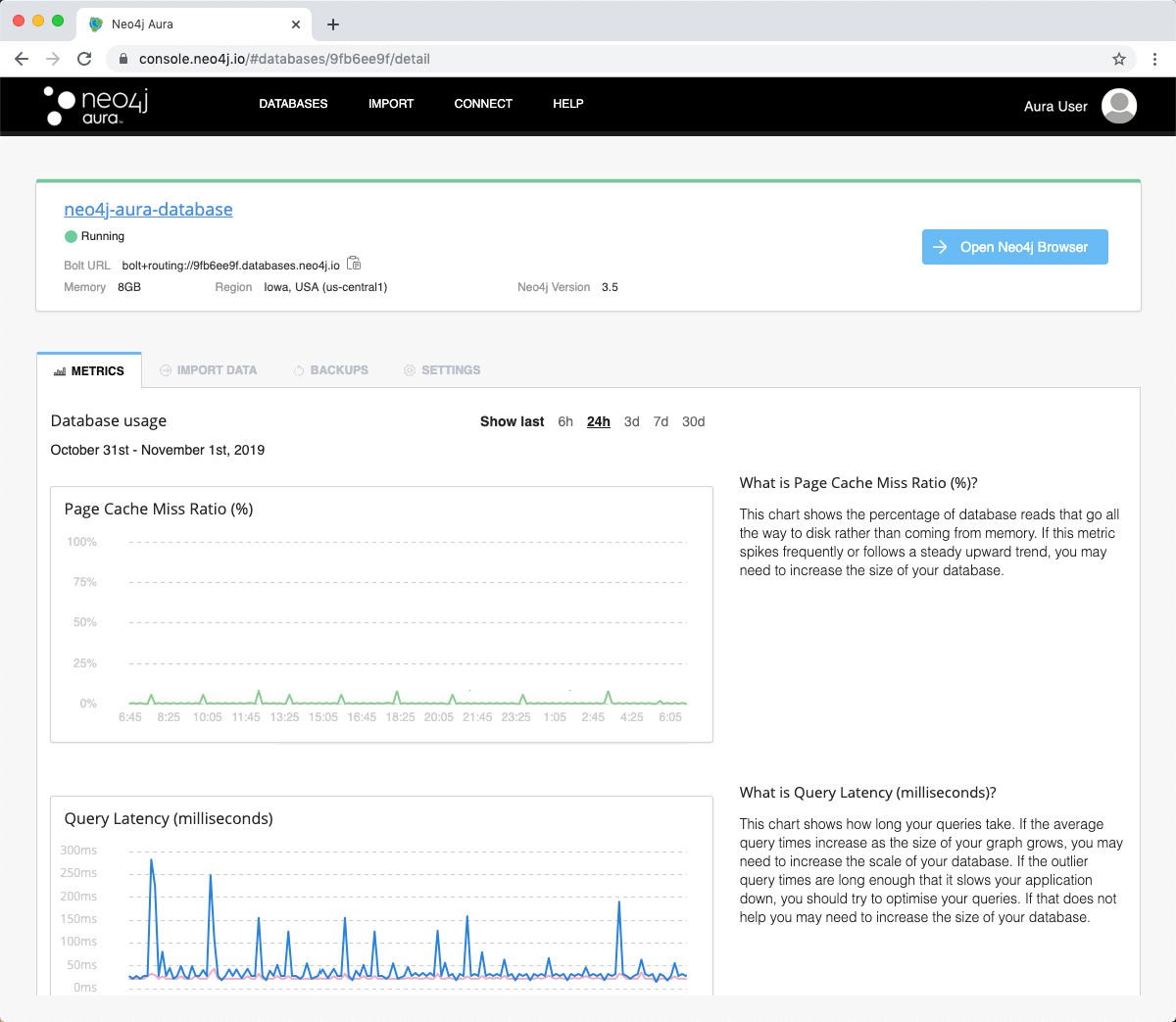Image resolution: width=1176 pixels, height=1022 pixels.
Task: Click the '23:25' time label on cache chart
Action: (515, 717)
